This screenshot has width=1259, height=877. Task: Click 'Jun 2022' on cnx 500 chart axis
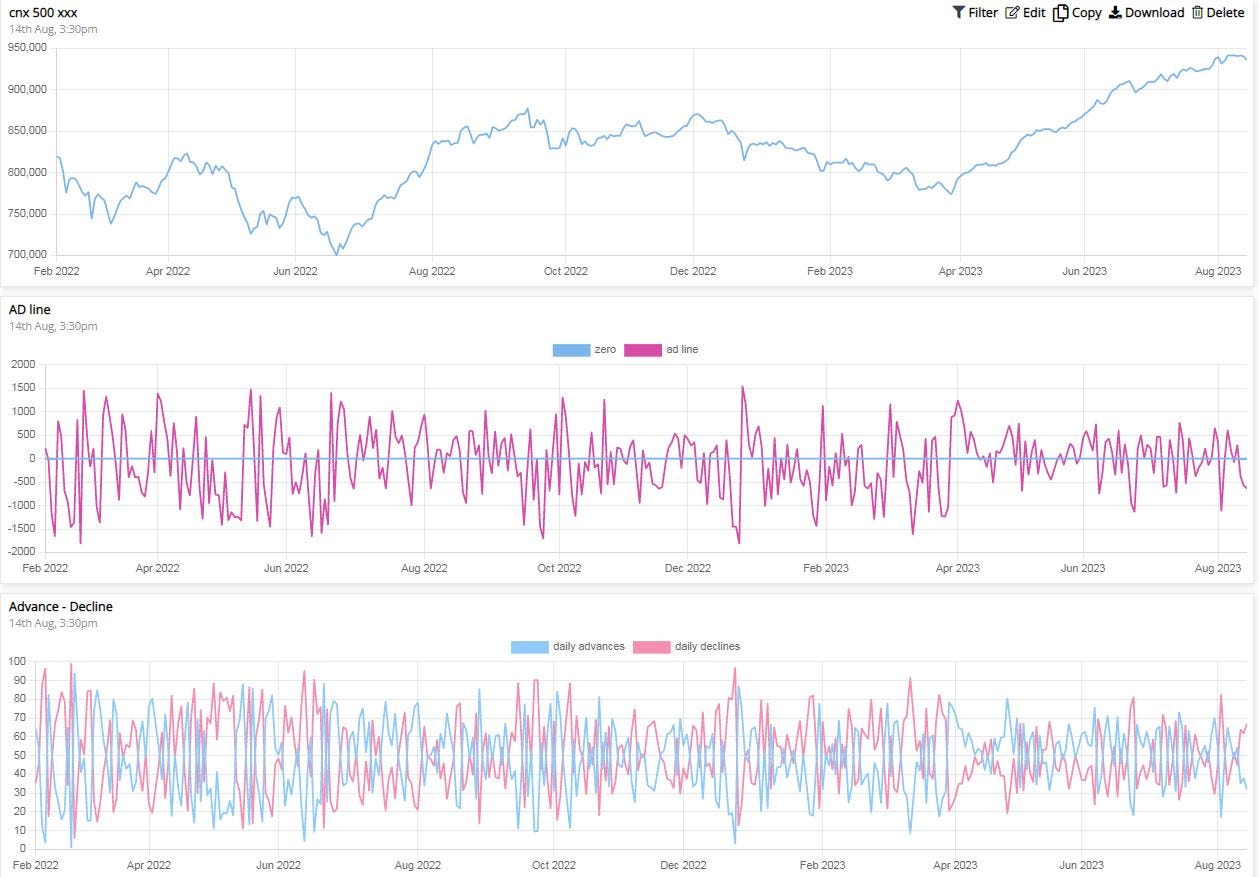(x=295, y=271)
